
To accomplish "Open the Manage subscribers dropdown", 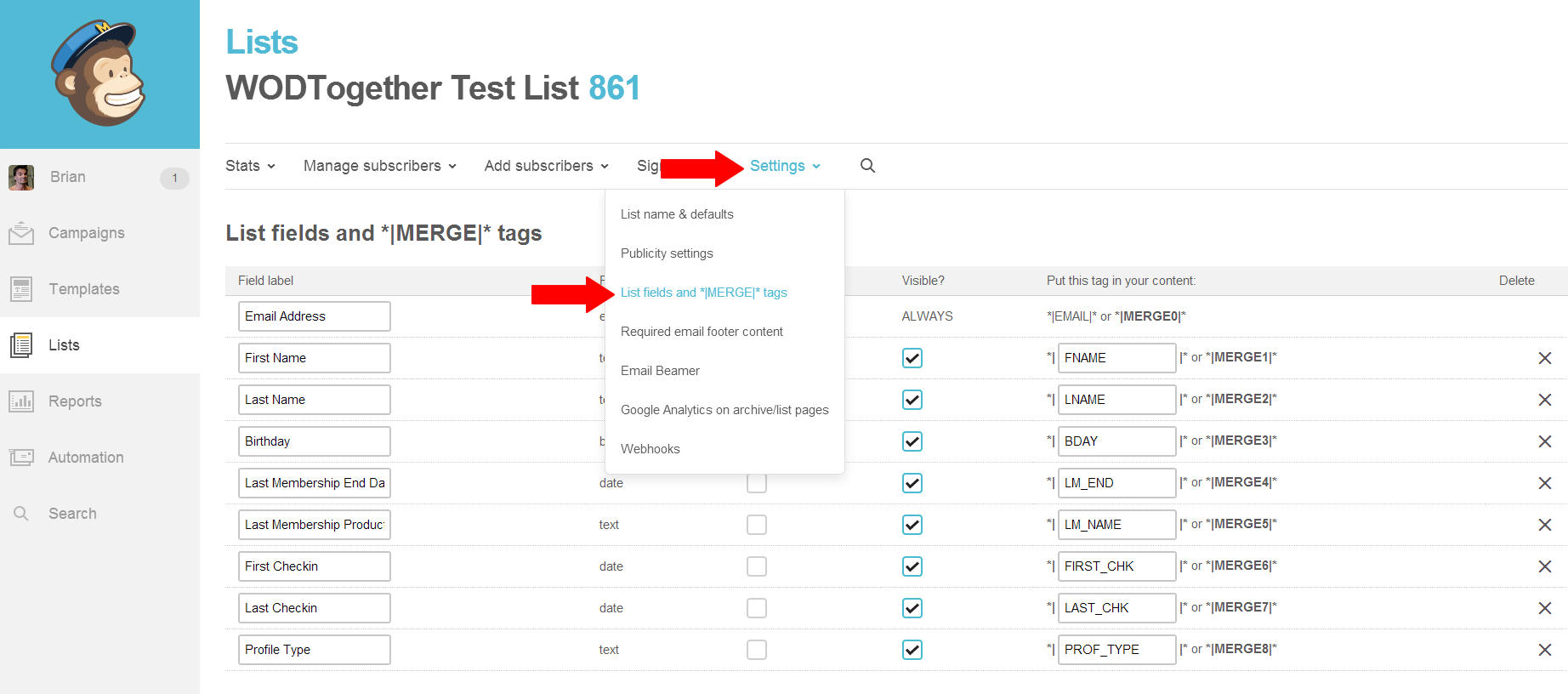I will tap(379, 166).
